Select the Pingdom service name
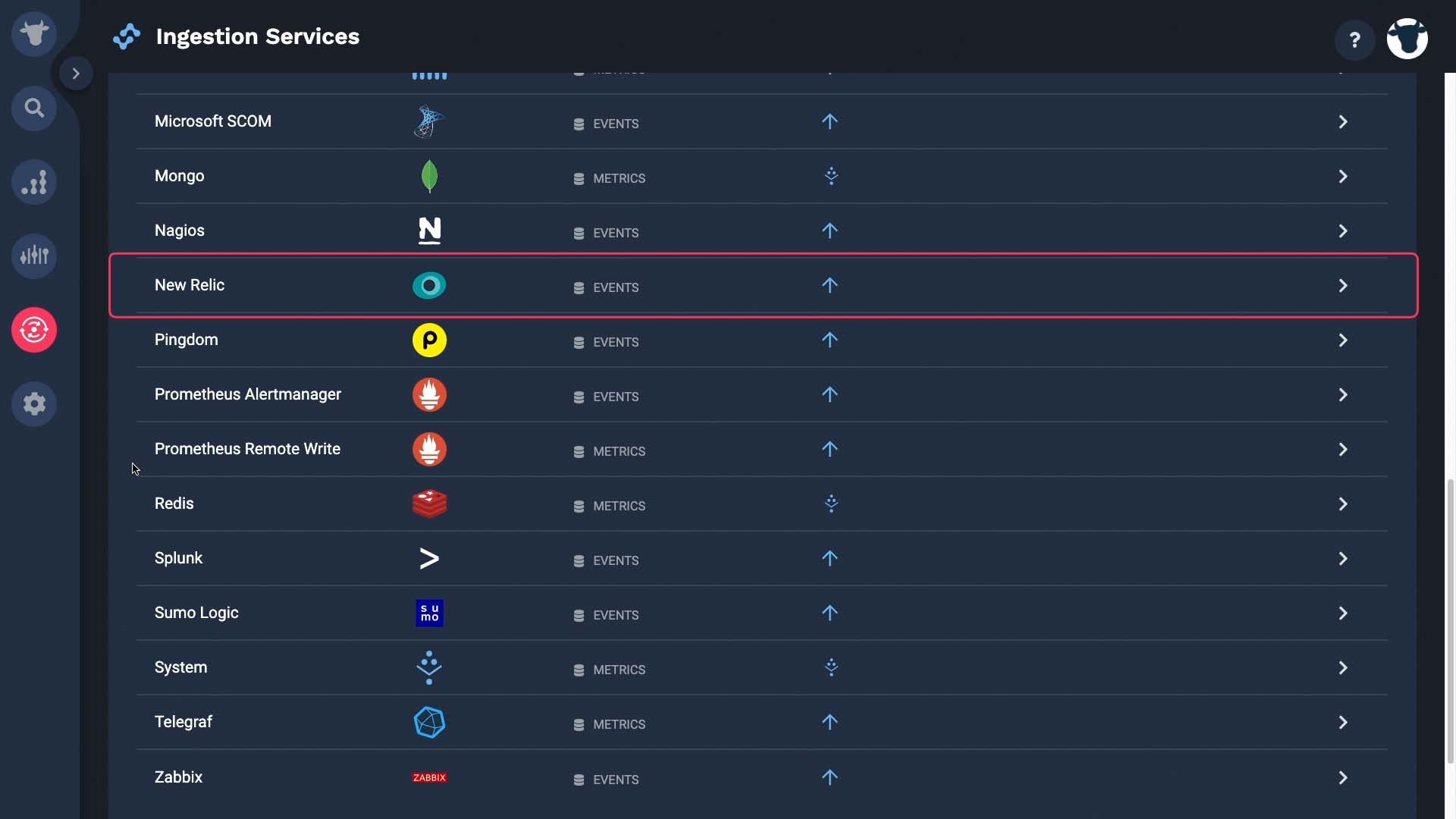 click(187, 340)
